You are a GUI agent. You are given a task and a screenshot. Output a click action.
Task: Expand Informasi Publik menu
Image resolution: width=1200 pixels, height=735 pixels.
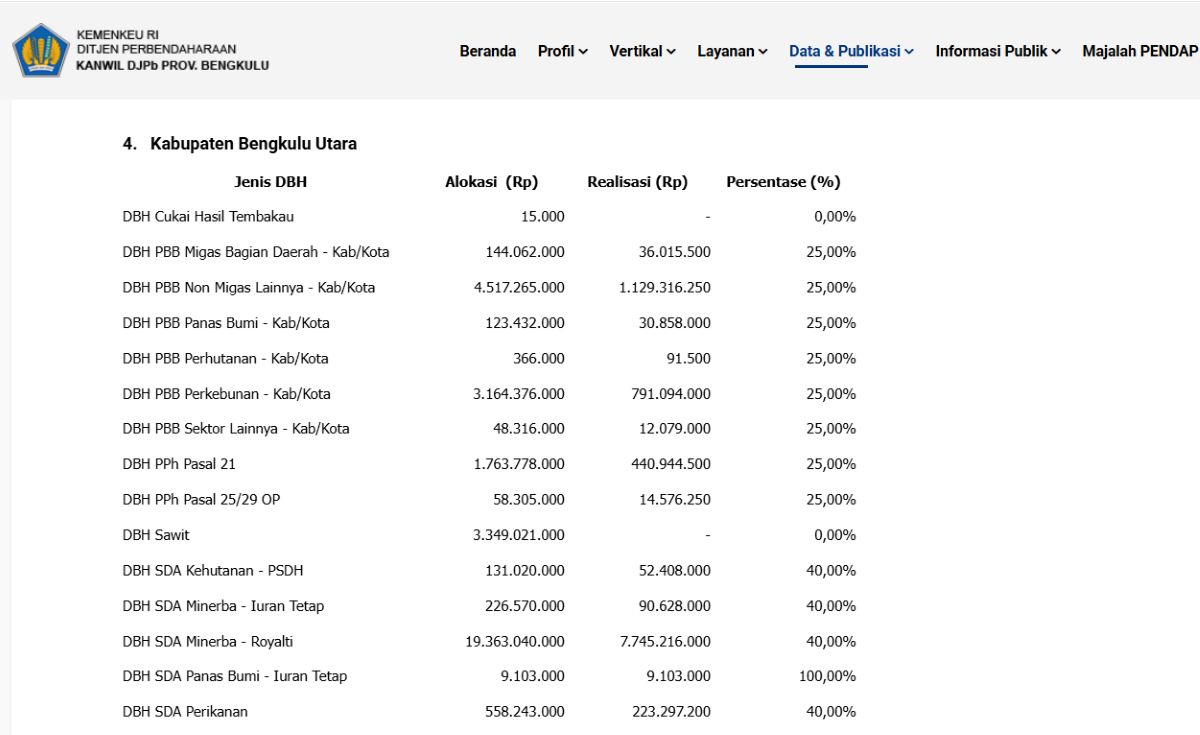(998, 51)
